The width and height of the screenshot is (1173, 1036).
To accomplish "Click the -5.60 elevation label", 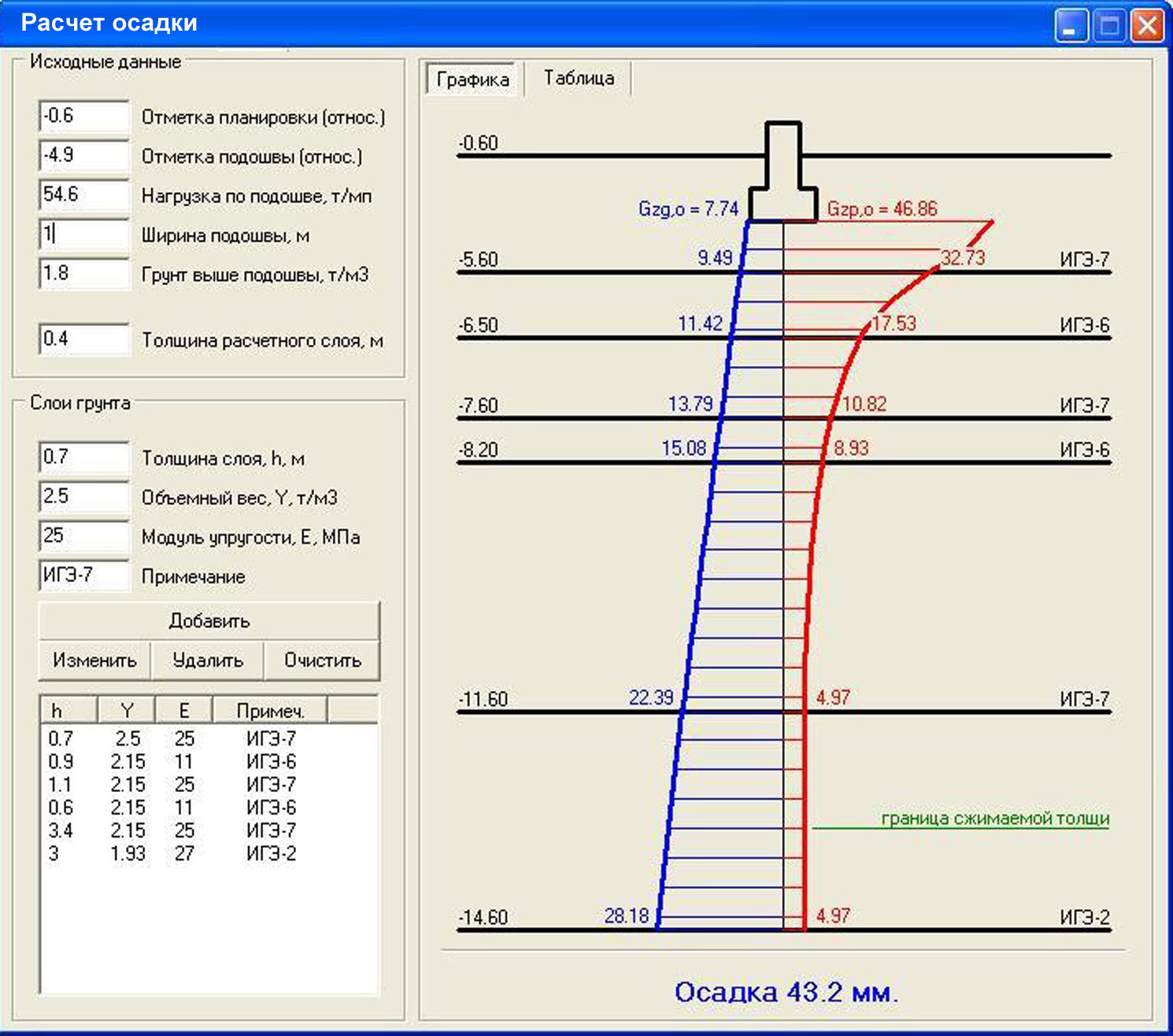I will (x=479, y=260).
